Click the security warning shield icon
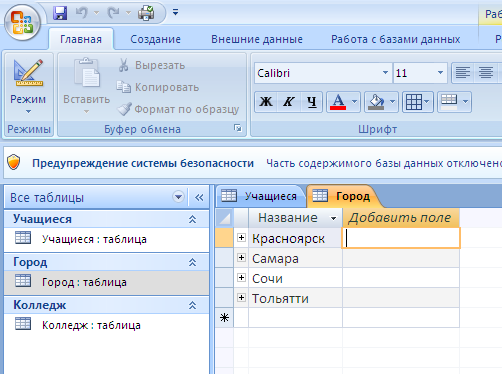 coord(14,162)
